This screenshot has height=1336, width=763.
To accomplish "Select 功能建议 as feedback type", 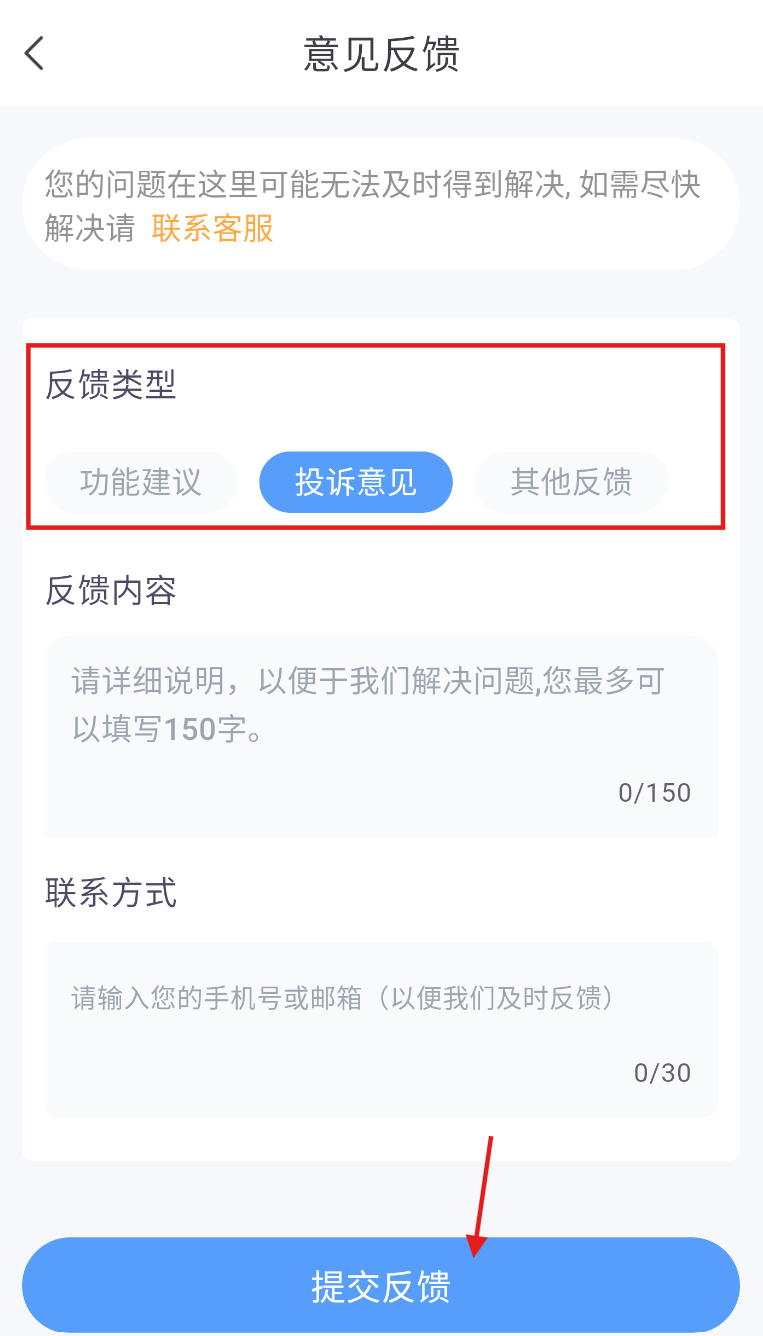I will pyautogui.click(x=140, y=483).
